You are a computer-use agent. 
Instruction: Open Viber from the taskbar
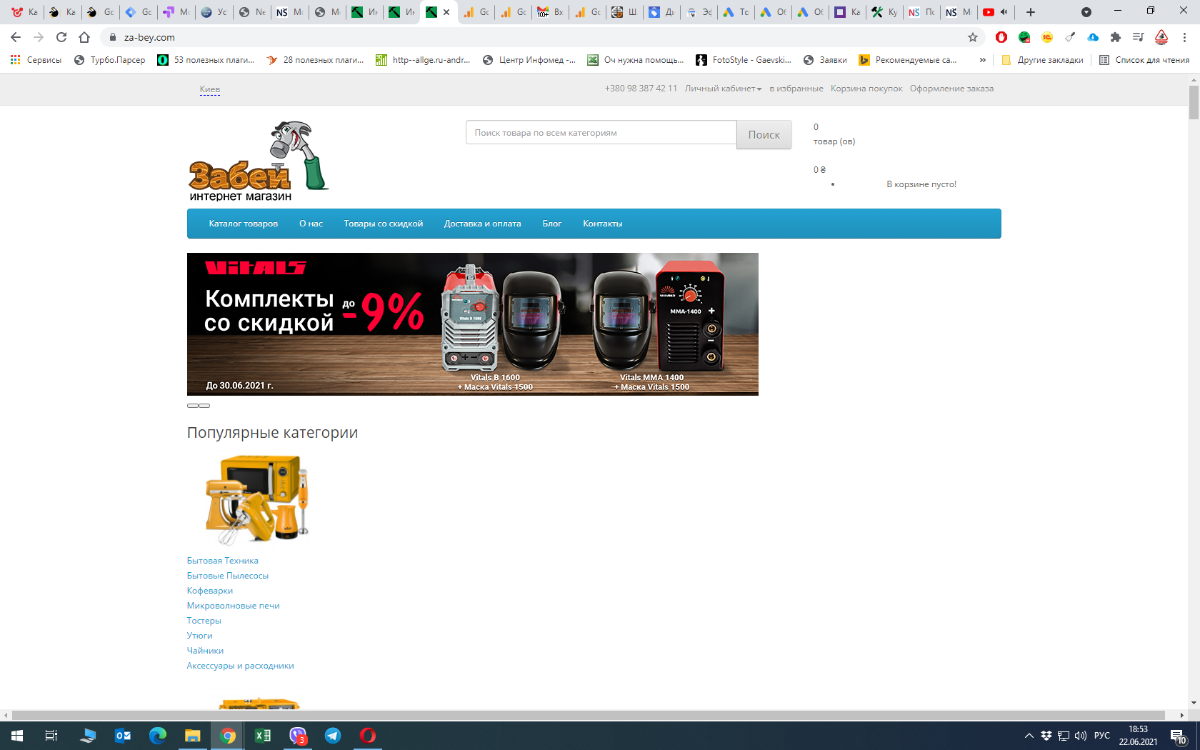tap(298, 735)
